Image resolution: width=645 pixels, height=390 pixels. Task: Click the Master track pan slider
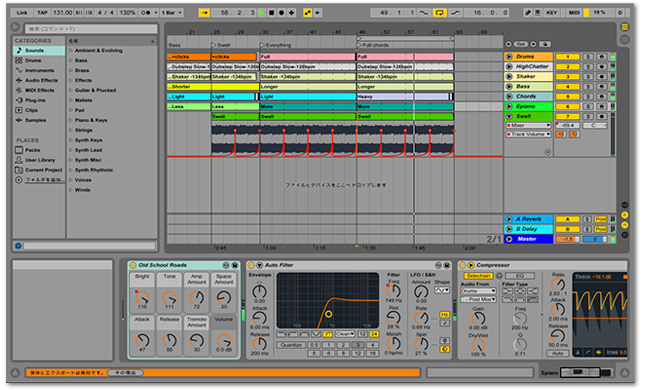point(595,239)
